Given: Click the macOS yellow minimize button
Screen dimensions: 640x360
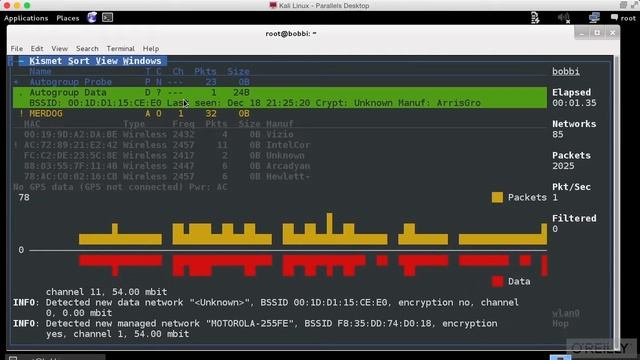Looking at the screenshot, I should (17, 5).
